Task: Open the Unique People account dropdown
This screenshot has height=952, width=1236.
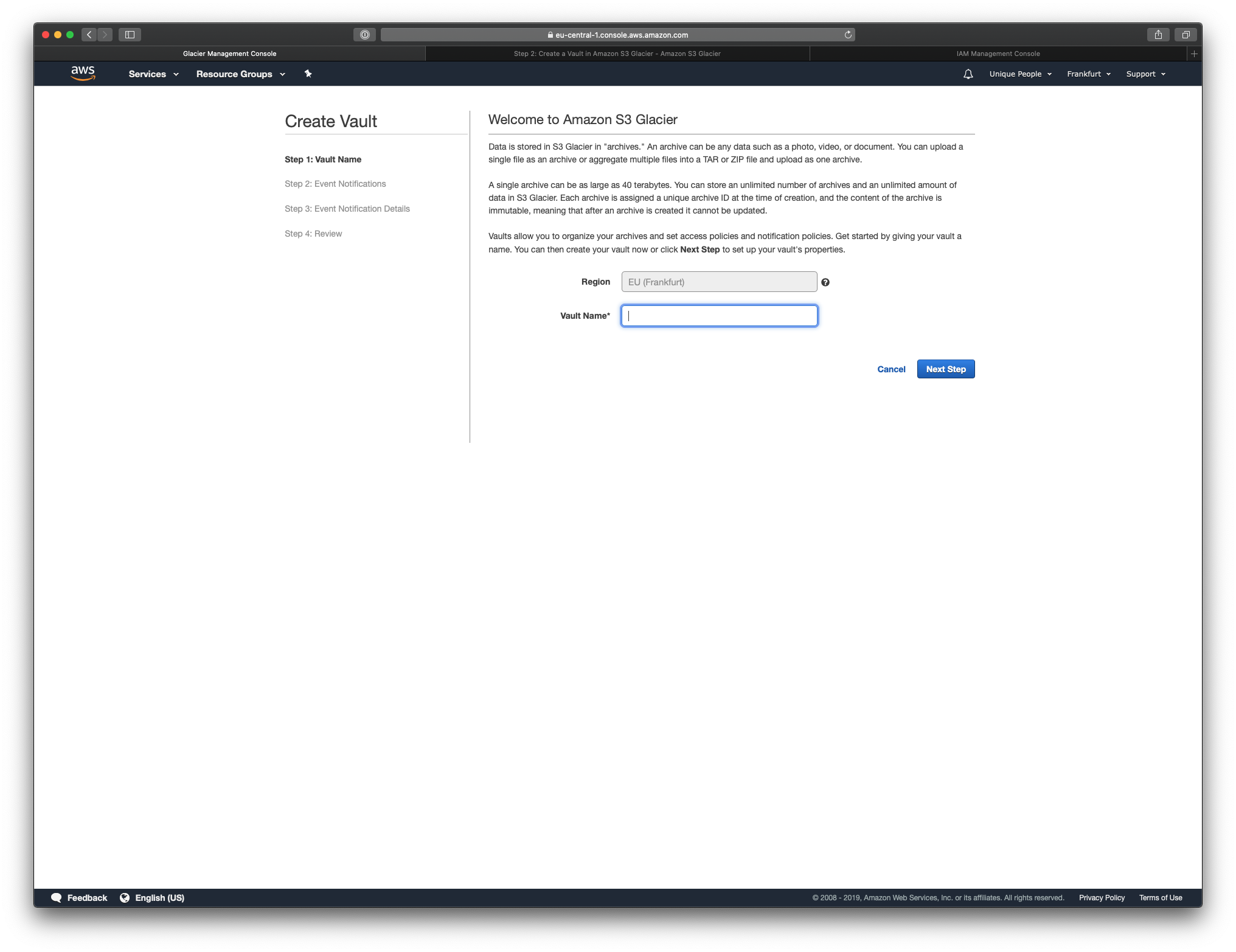Action: (1020, 74)
